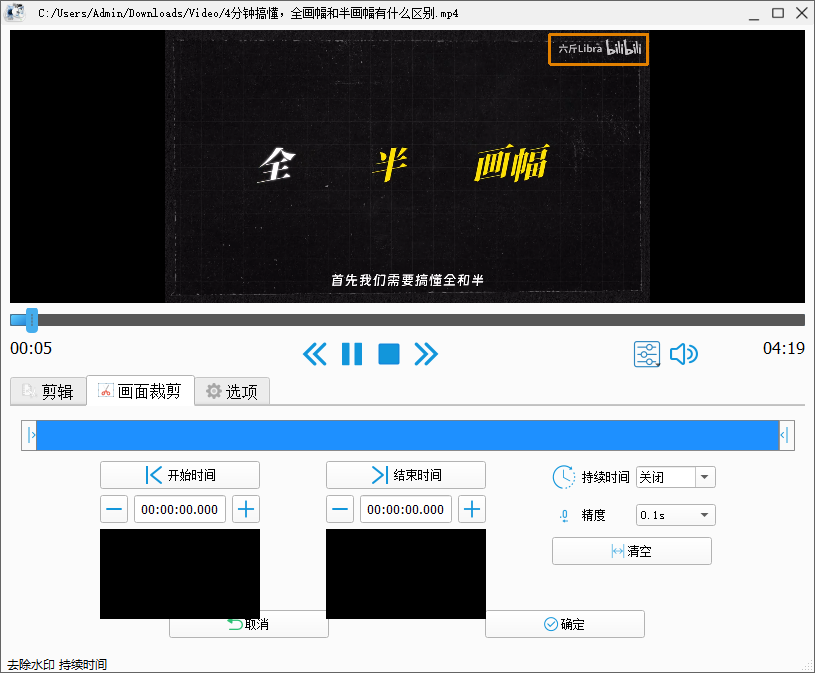Open the audio equalizer settings icon

click(x=647, y=354)
